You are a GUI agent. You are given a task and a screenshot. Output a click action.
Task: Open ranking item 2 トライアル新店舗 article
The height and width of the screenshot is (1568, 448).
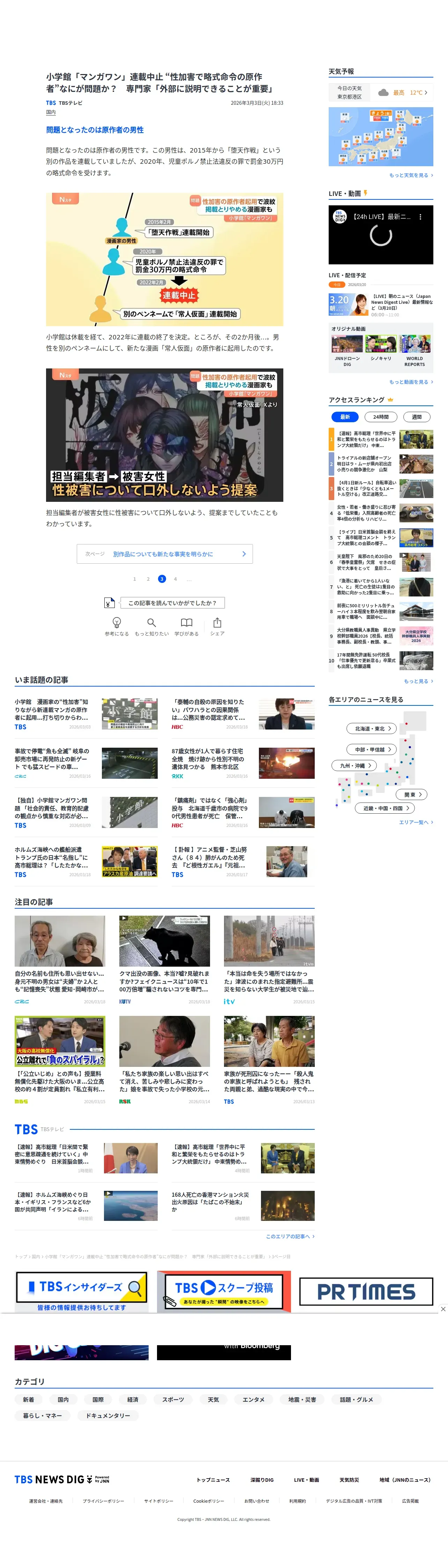click(381, 464)
